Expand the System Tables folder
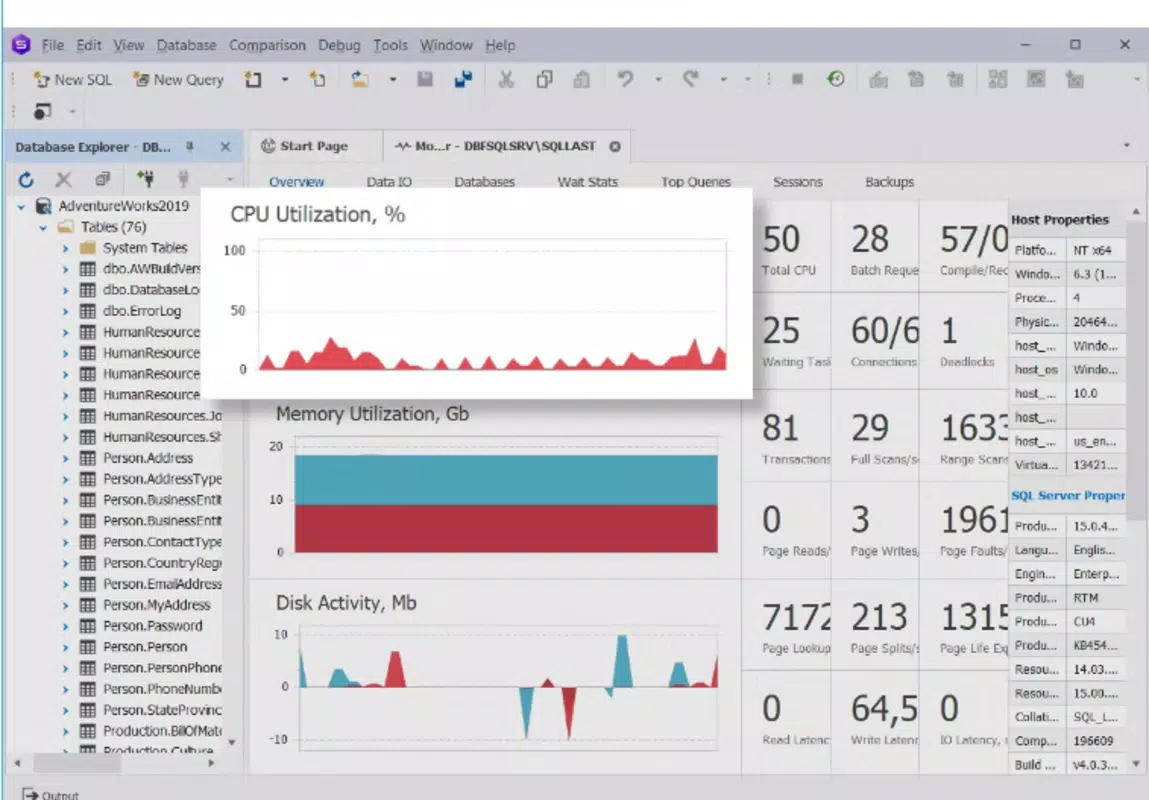 (65, 249)
